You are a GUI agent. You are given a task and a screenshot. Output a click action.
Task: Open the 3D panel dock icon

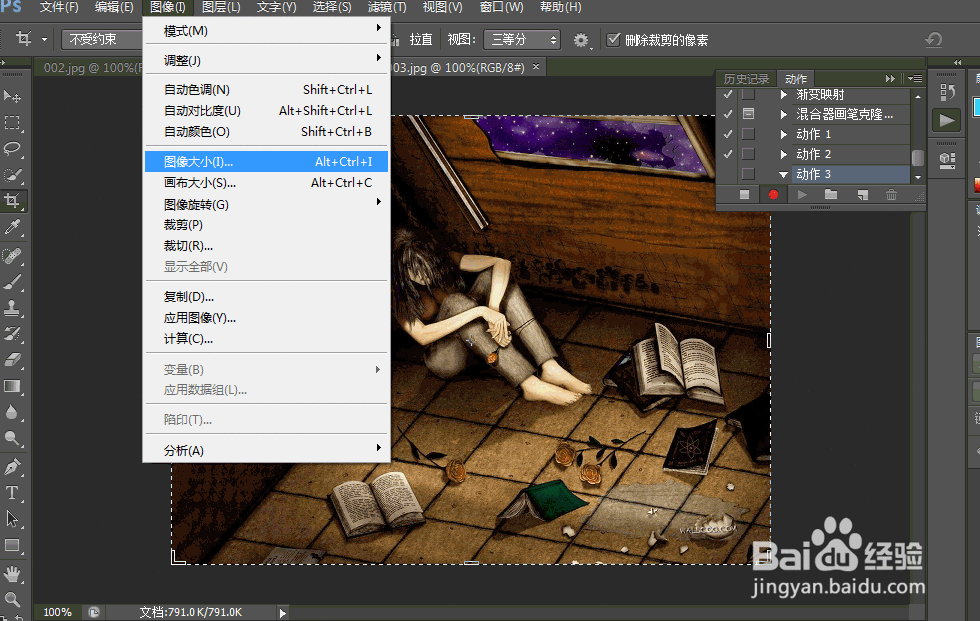[947, 161]
